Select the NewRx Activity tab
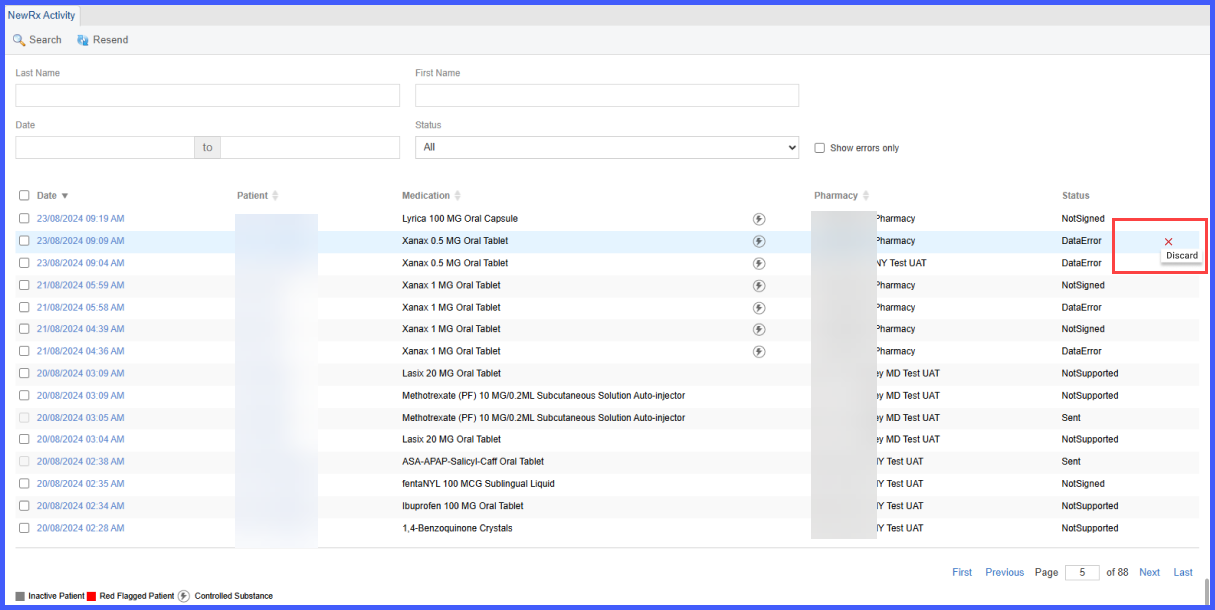 click(x=41, y=16)
